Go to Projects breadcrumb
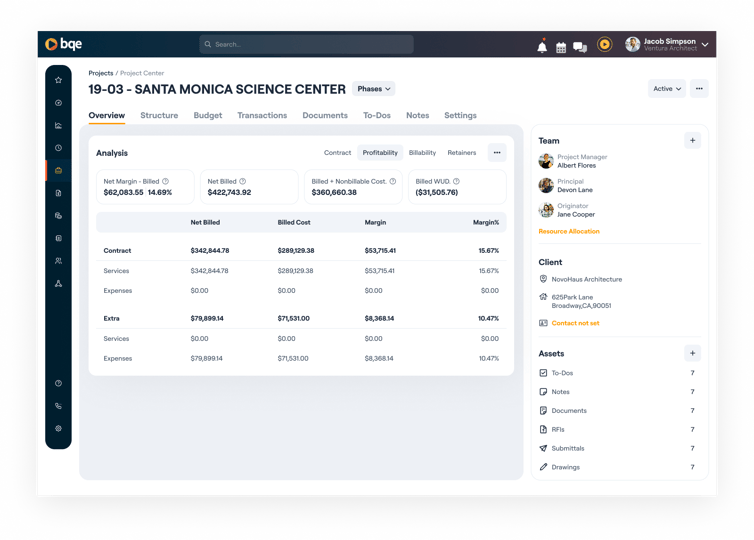Image resolution: width=754 pixels, height=540 pixels. 101,73
